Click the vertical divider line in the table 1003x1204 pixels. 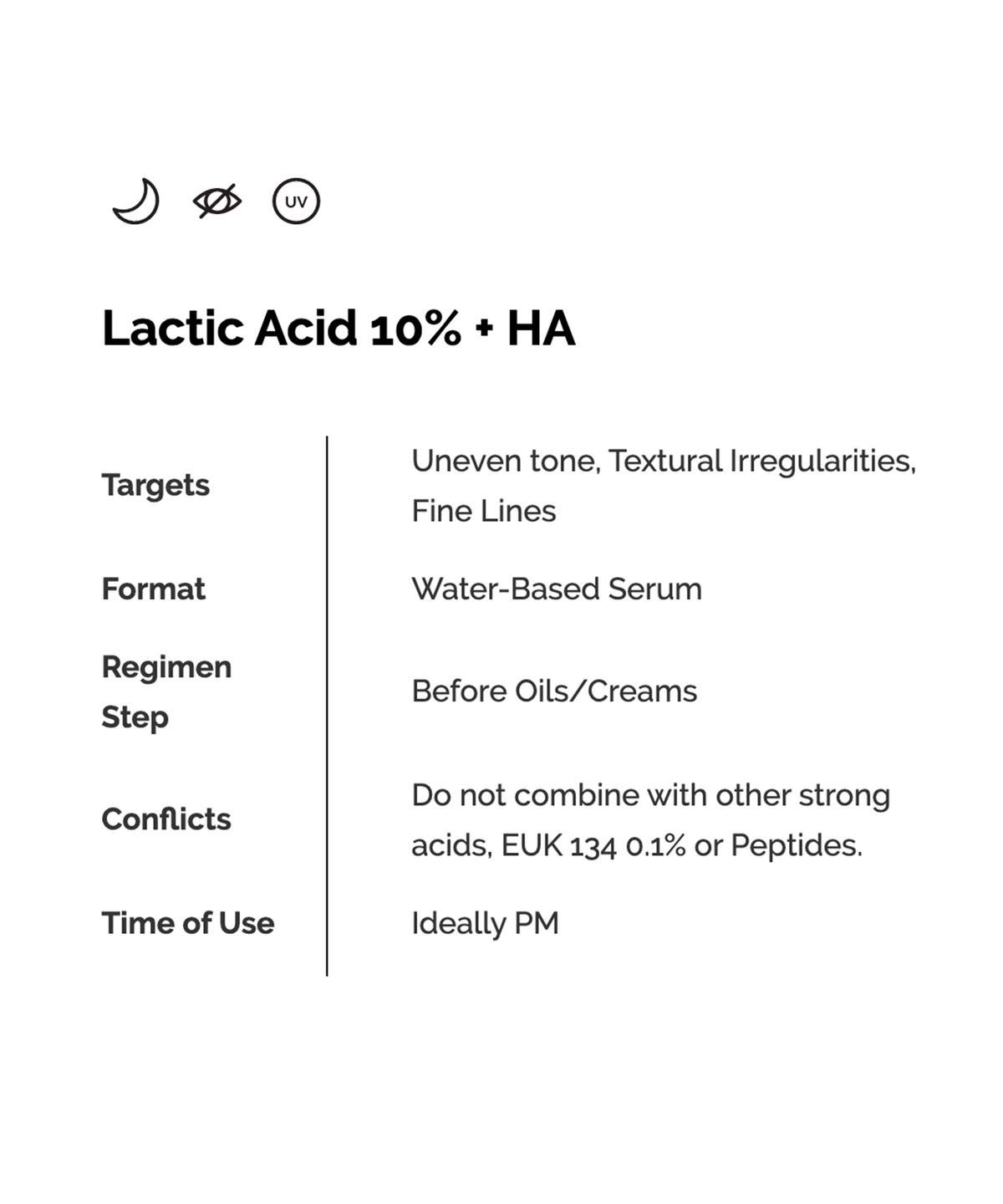327,705
